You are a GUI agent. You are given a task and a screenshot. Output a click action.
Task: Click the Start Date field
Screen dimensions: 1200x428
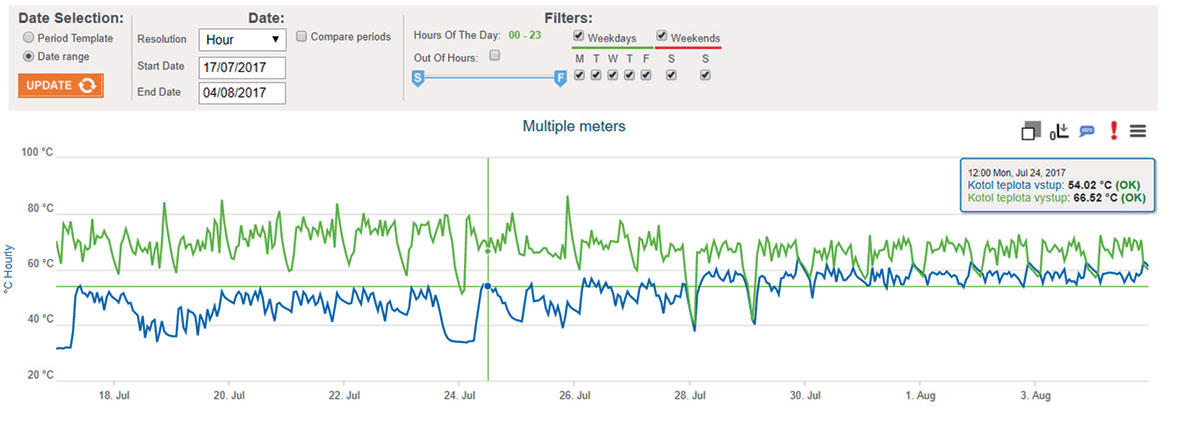(x=242, y=67)
